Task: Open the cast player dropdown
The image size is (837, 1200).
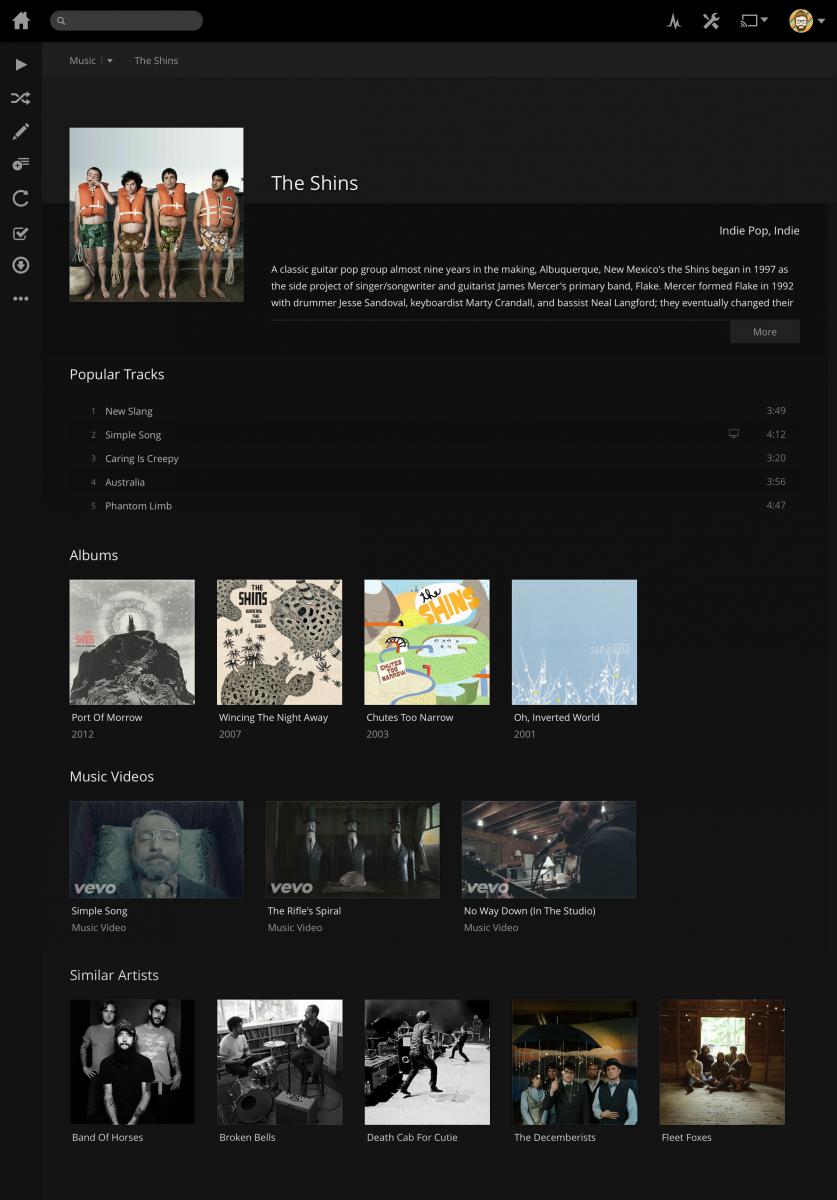Action: [754, 20]
